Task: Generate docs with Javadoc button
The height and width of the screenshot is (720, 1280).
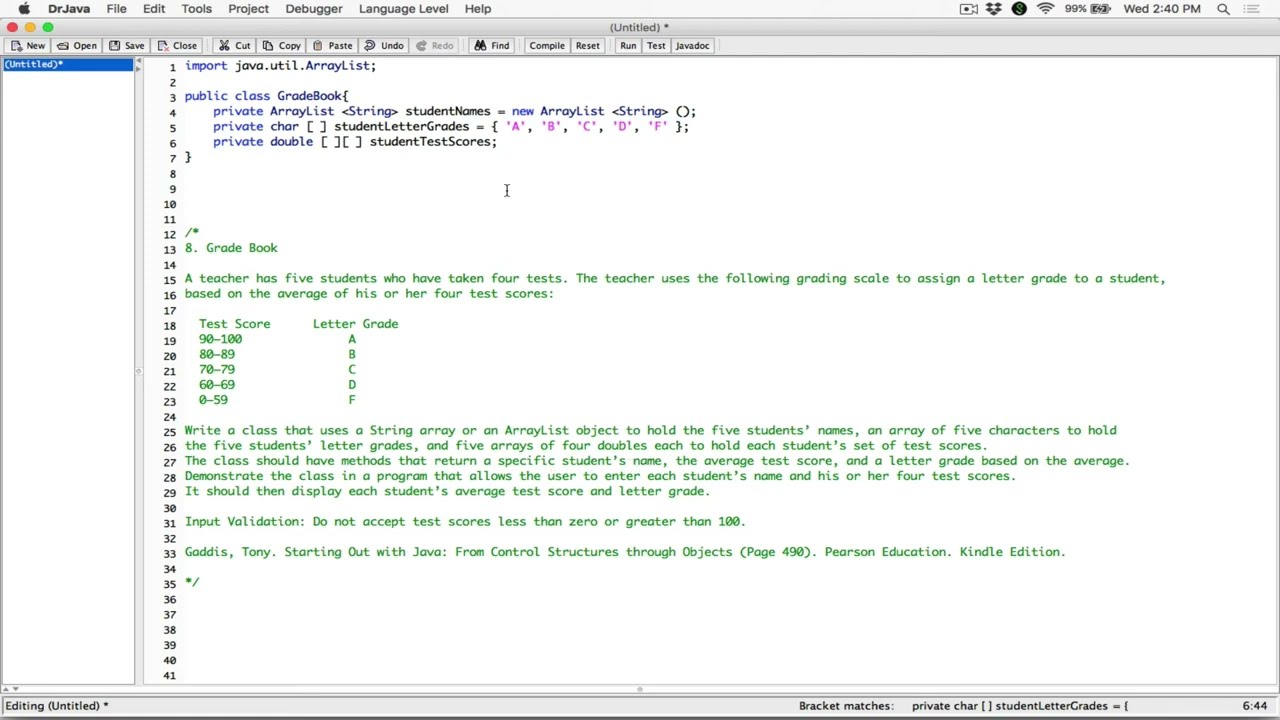Action: coord(692,46)
